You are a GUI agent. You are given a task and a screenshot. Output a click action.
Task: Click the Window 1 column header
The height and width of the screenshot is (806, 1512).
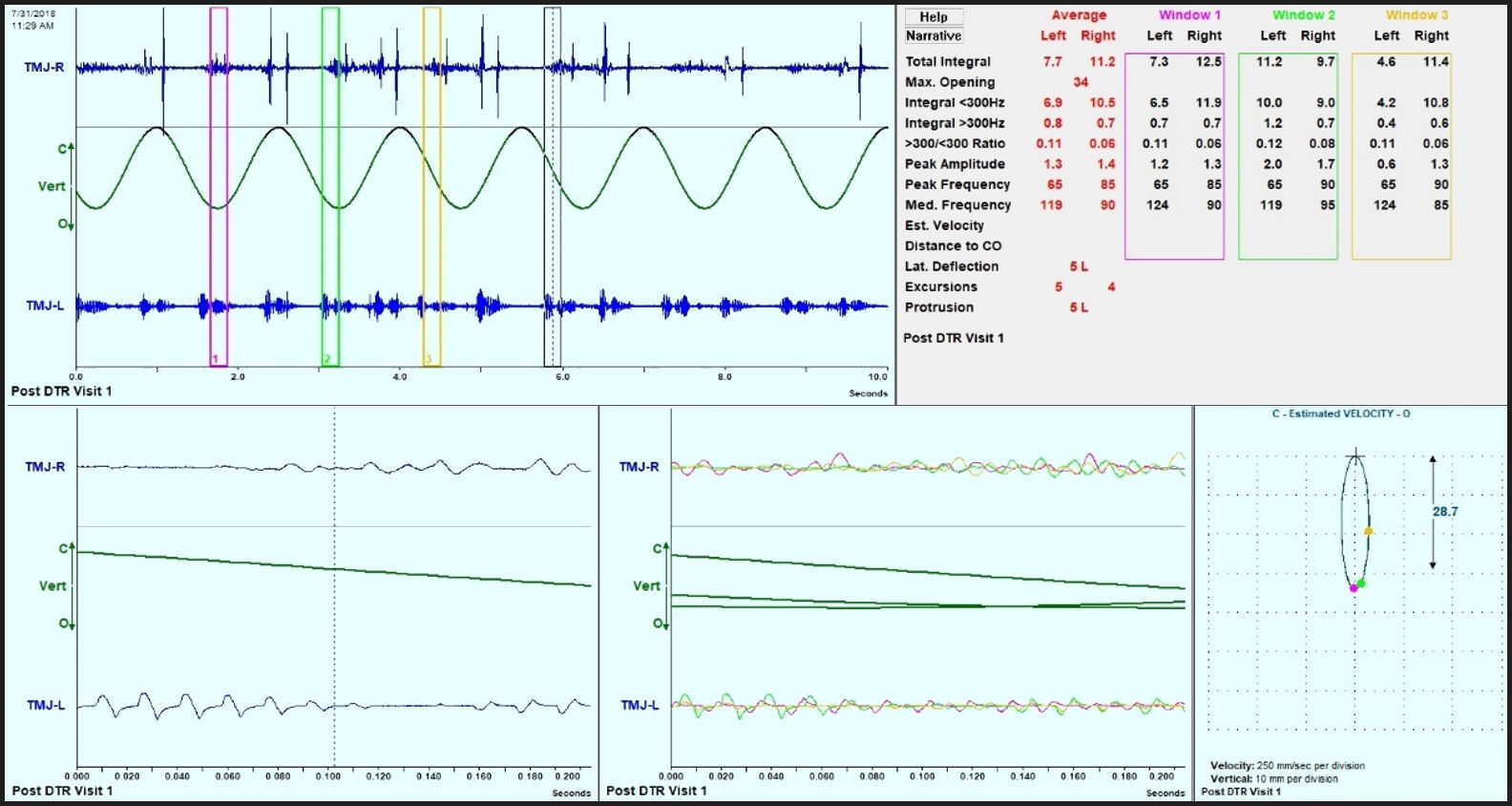click(1189, 15)
